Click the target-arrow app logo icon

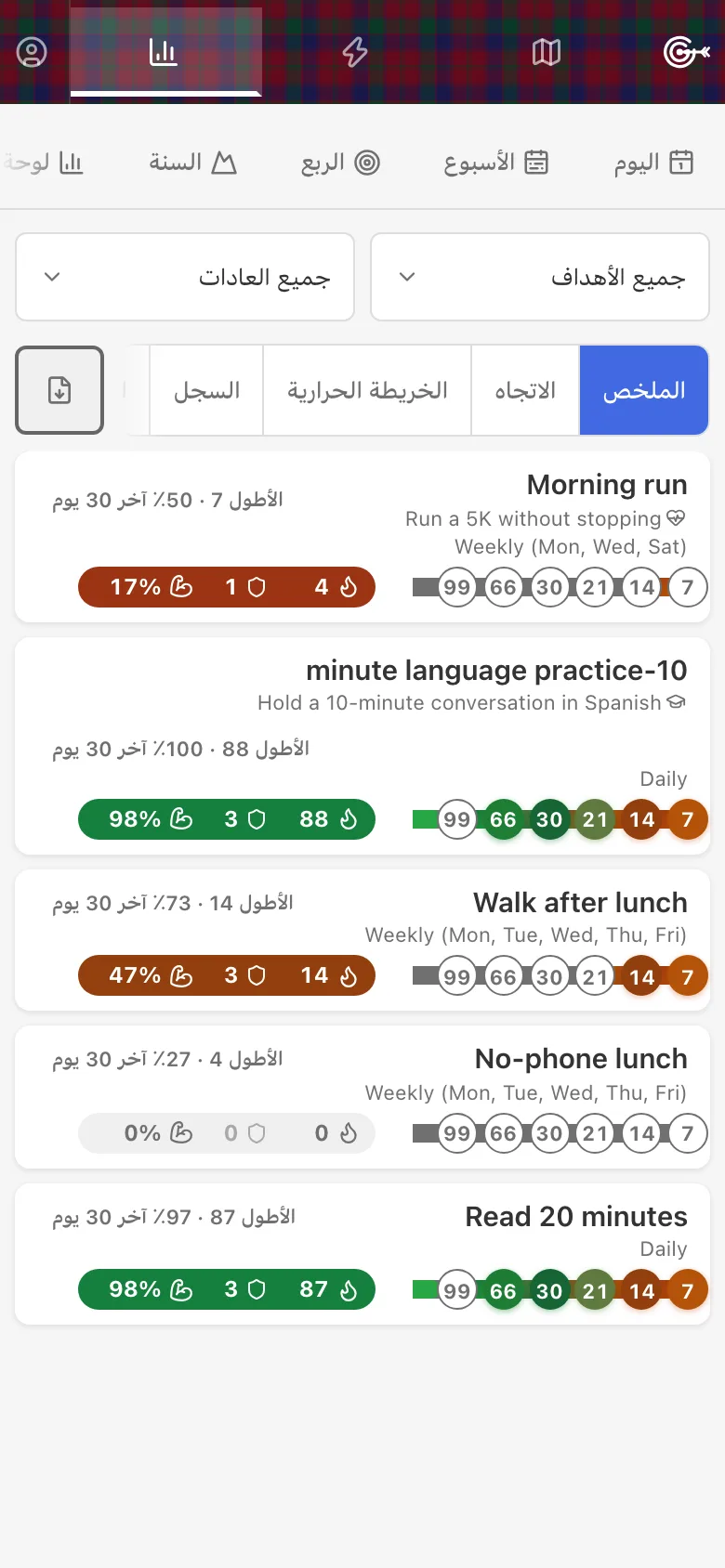(x=687, y=52)
